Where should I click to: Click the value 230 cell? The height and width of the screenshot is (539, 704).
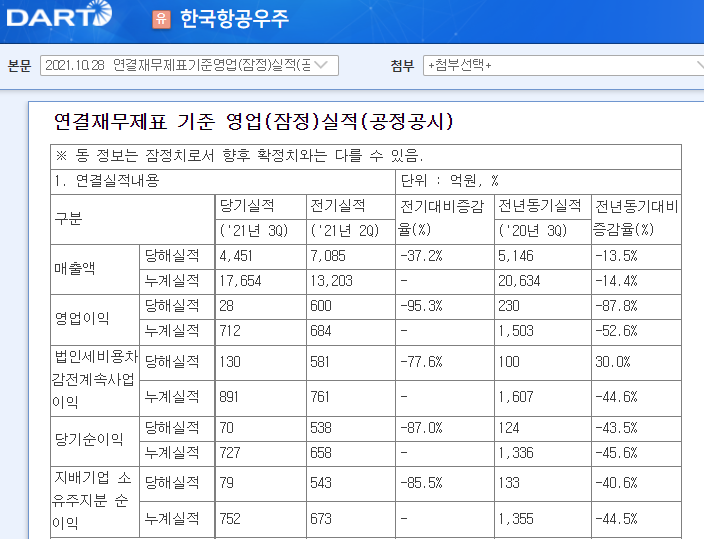coord(543,307)
